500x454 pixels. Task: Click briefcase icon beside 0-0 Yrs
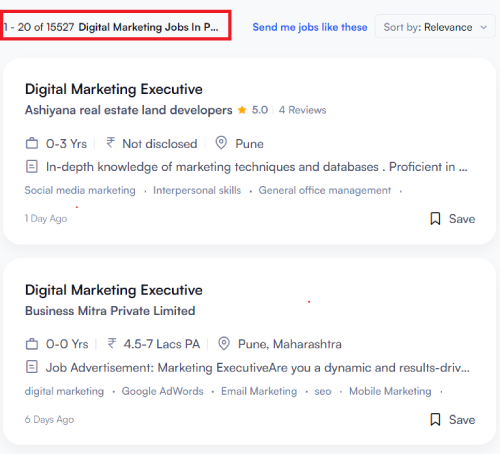coord(32,344)
